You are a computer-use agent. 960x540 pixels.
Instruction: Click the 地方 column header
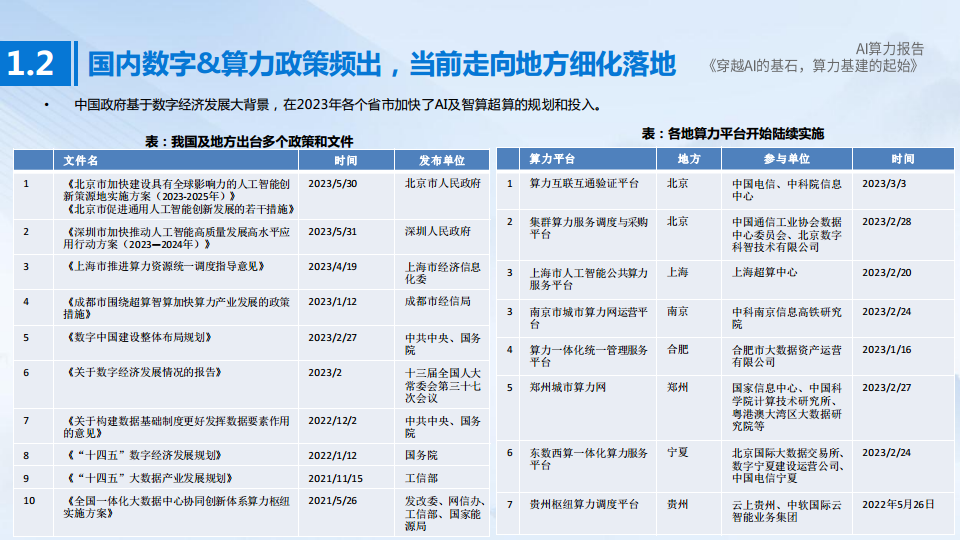(x=689, y=159)
